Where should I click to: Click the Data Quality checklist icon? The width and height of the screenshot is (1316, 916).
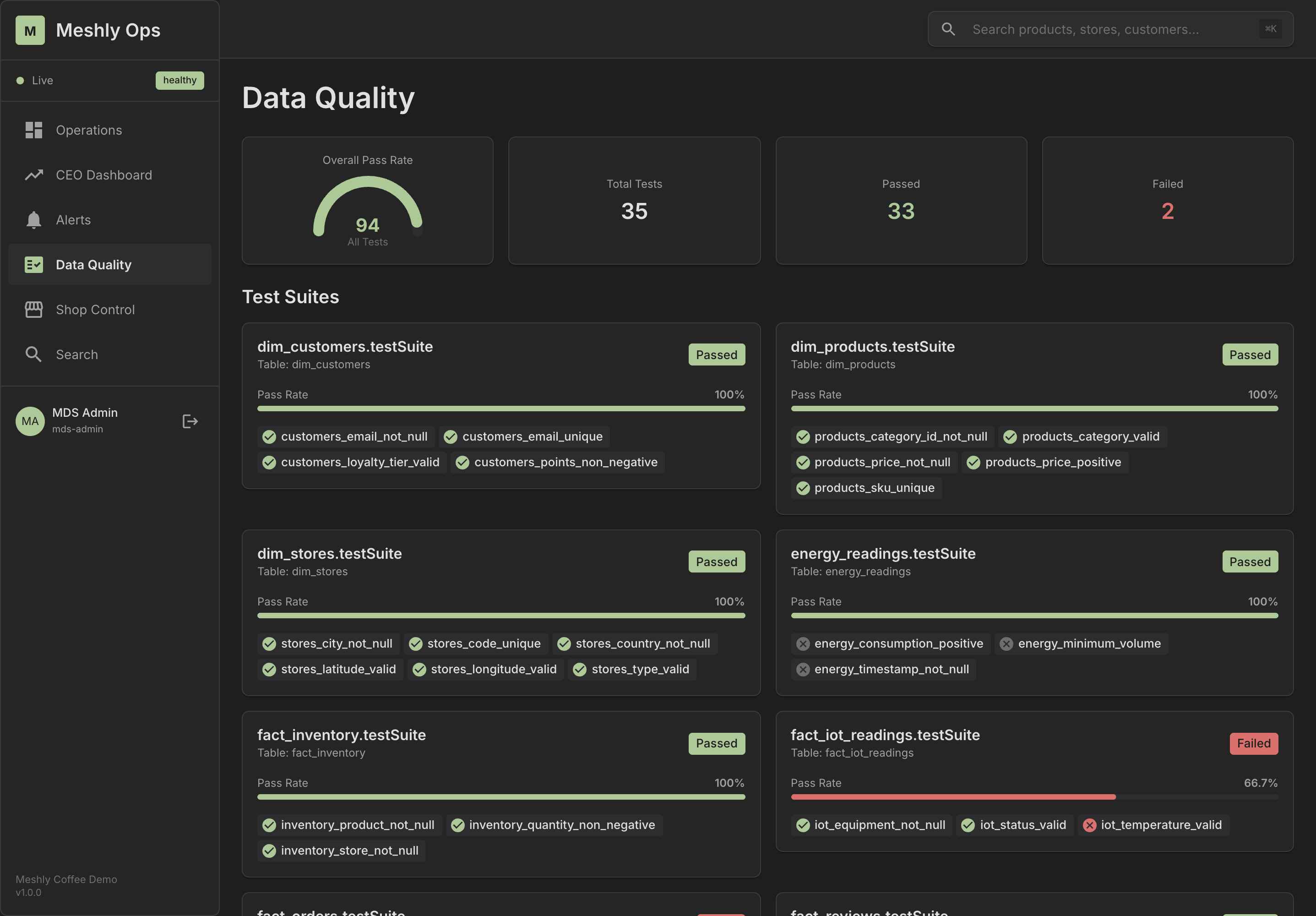coord(34,264)
